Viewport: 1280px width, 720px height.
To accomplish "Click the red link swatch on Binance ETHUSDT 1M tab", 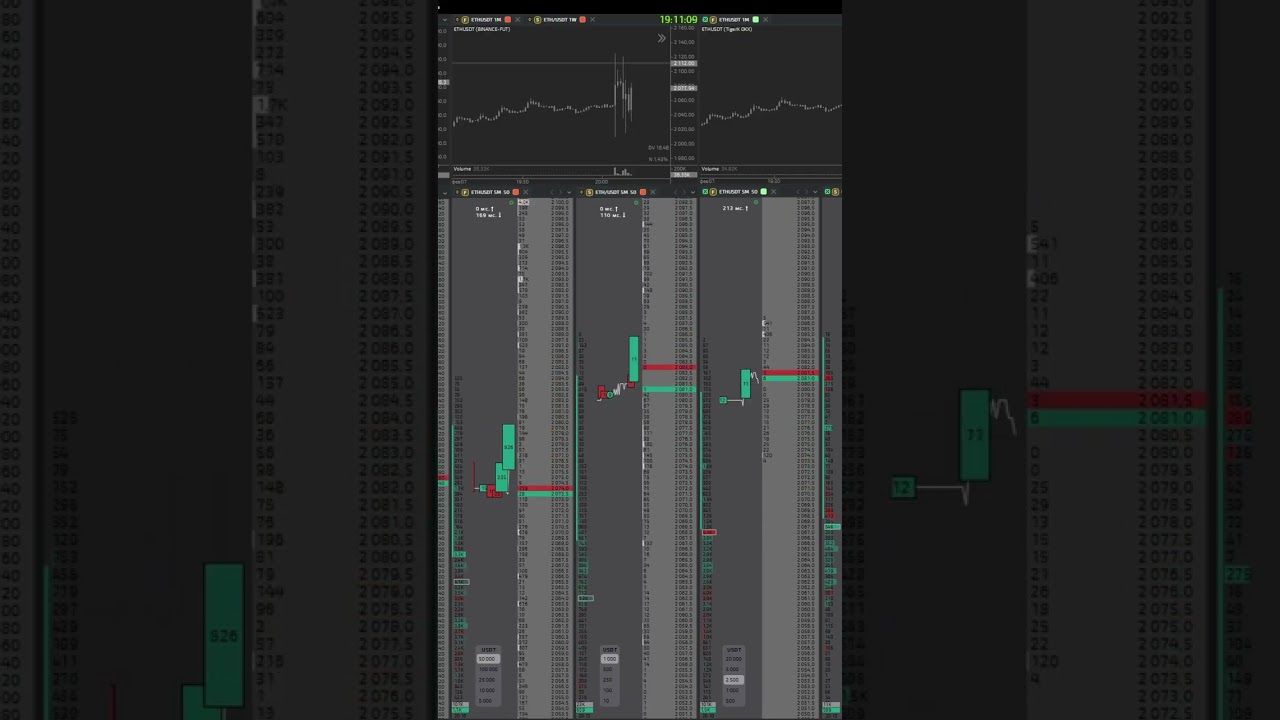I will pyautogui.click(x=507, y=20).
